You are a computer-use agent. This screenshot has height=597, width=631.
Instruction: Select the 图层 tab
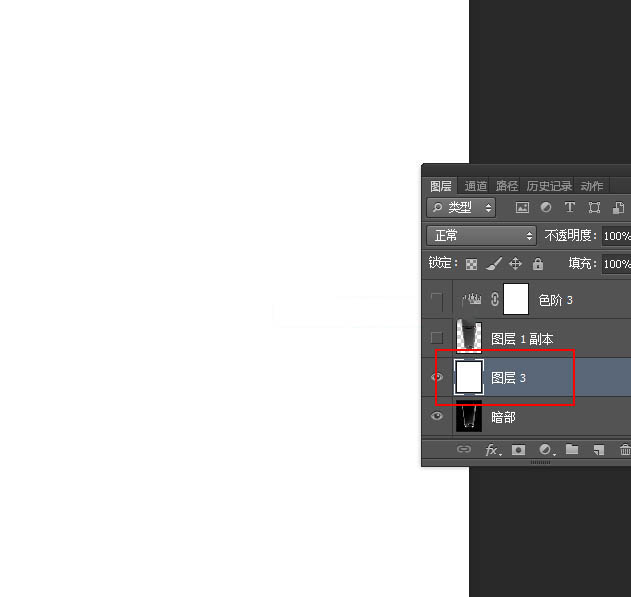click(441, 186)
